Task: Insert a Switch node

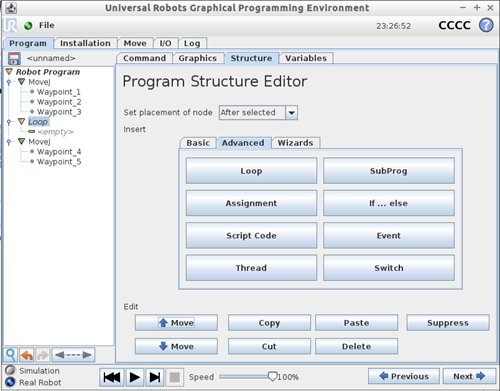Action: click(x=389, y=268)
